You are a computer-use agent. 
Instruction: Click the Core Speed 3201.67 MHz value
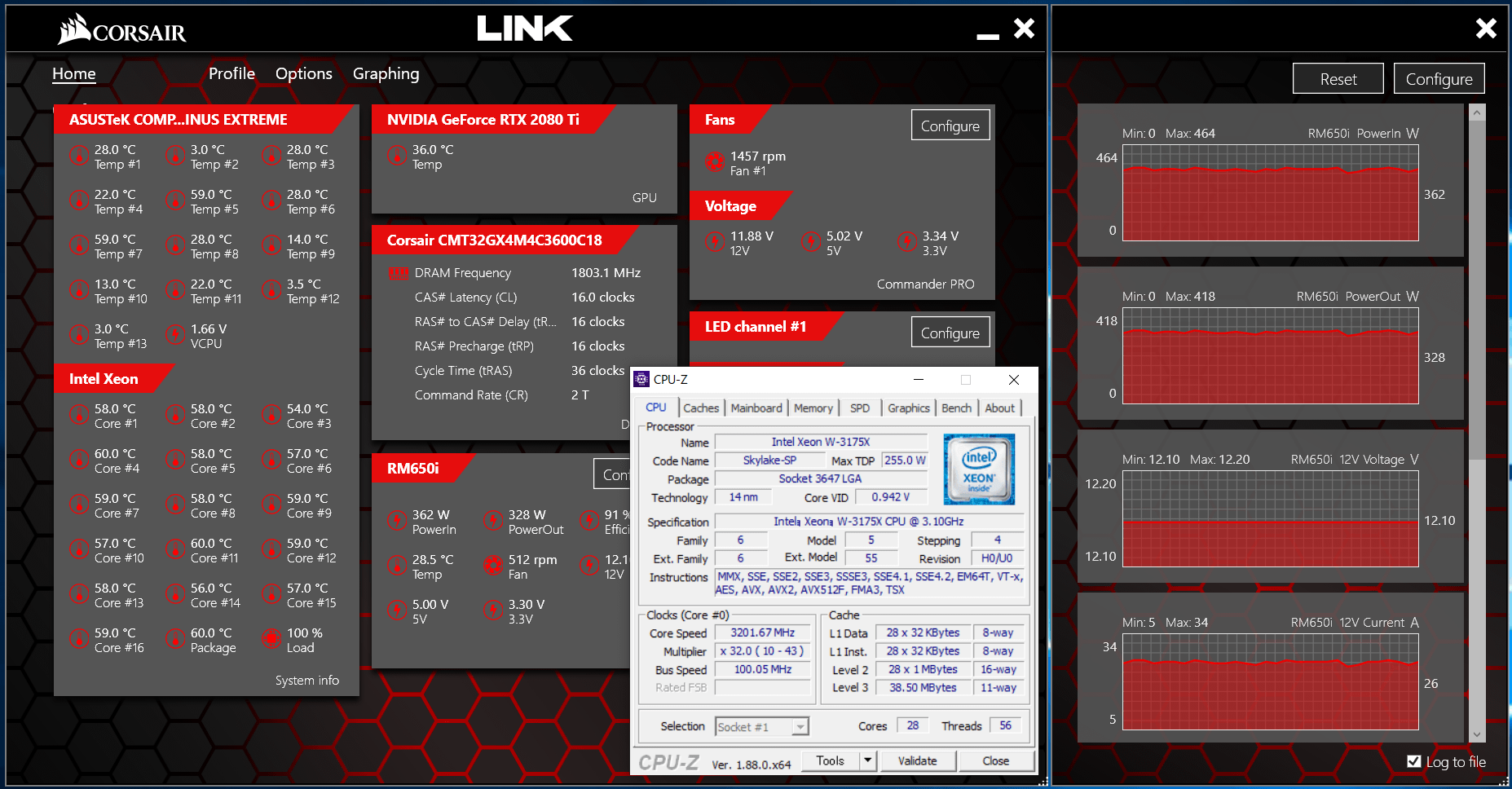click(x=763, y=633)
